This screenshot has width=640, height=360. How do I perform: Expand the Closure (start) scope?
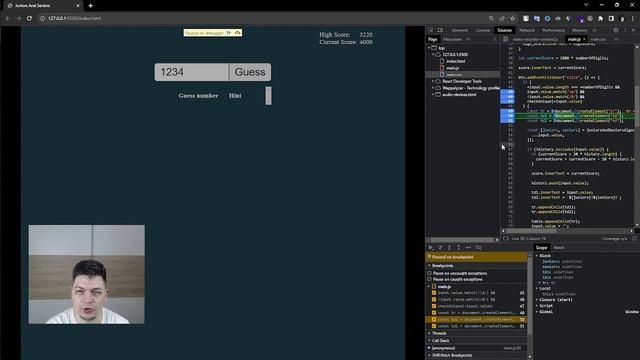pos(537,300)
